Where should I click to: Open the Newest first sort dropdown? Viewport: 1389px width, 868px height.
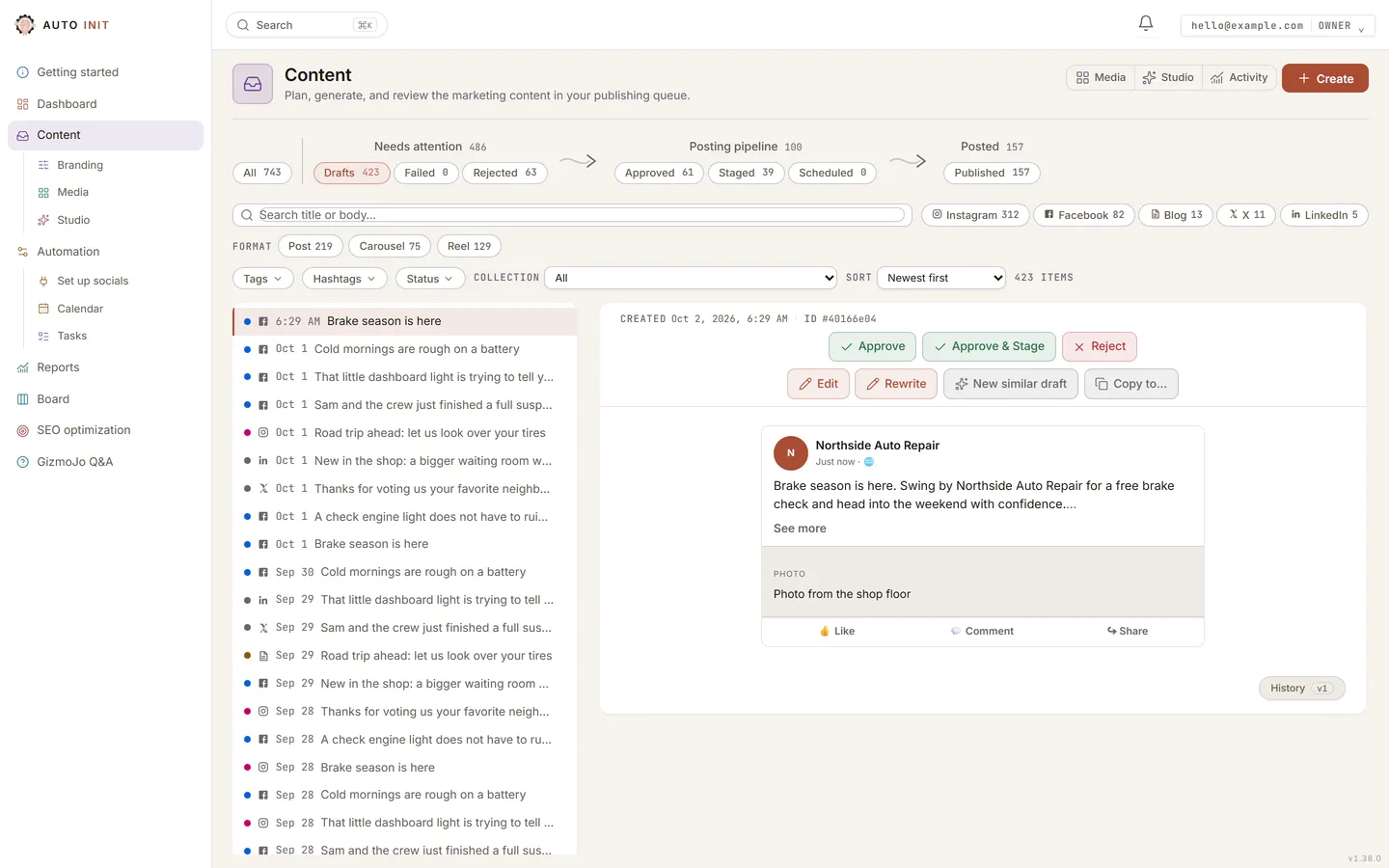(x=941, y=278)
